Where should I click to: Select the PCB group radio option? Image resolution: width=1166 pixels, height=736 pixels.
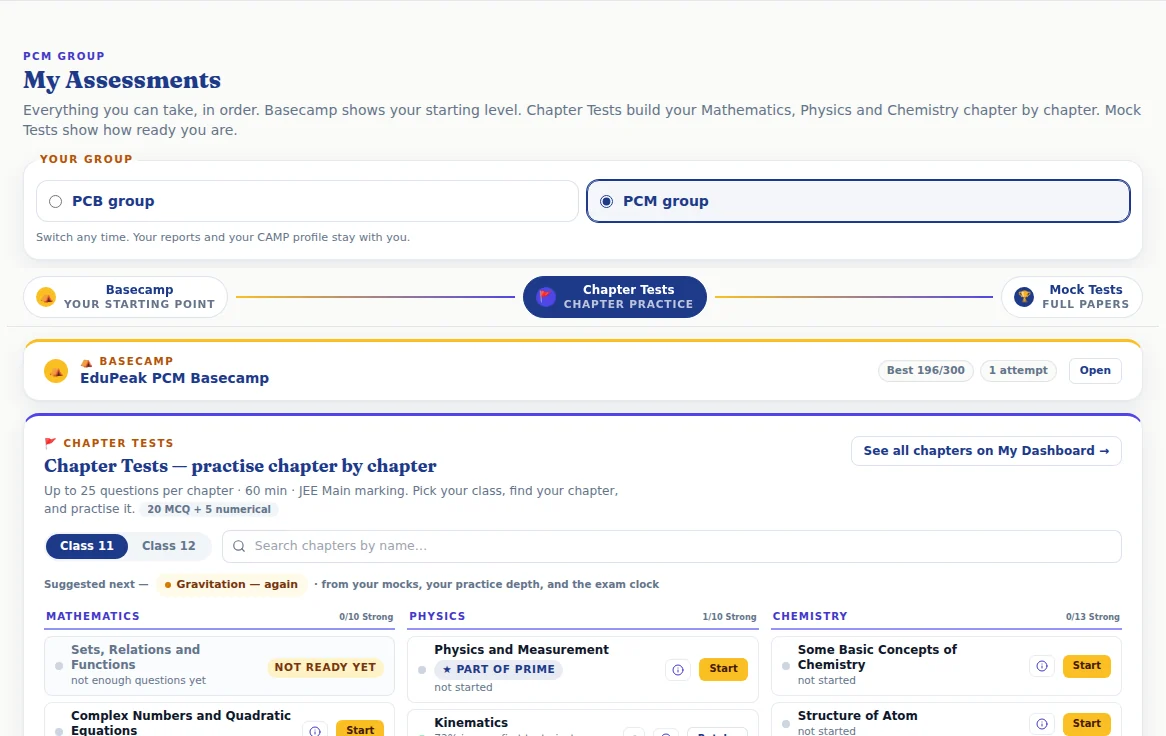pyautogui.click(x=307, y=201)
